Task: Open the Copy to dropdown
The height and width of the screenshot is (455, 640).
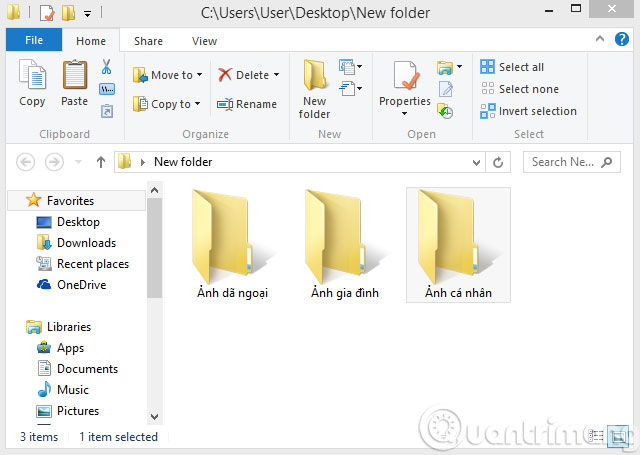Action: tap(167, 104)
